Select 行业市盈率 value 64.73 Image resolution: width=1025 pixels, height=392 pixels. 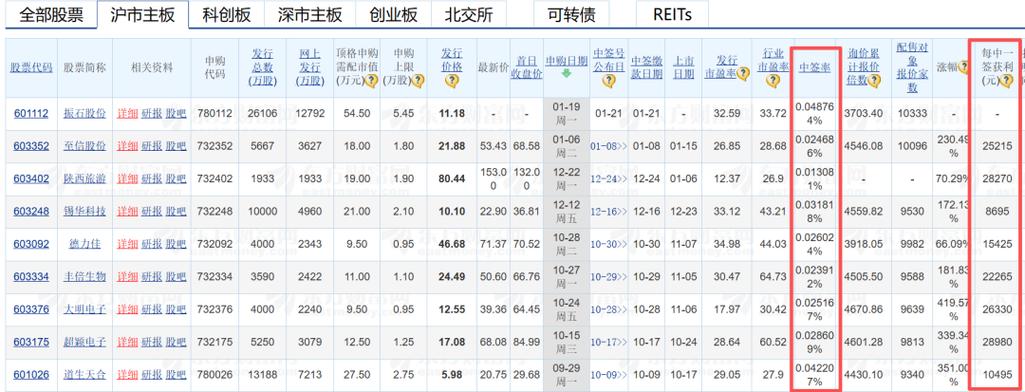coord(773,277)
